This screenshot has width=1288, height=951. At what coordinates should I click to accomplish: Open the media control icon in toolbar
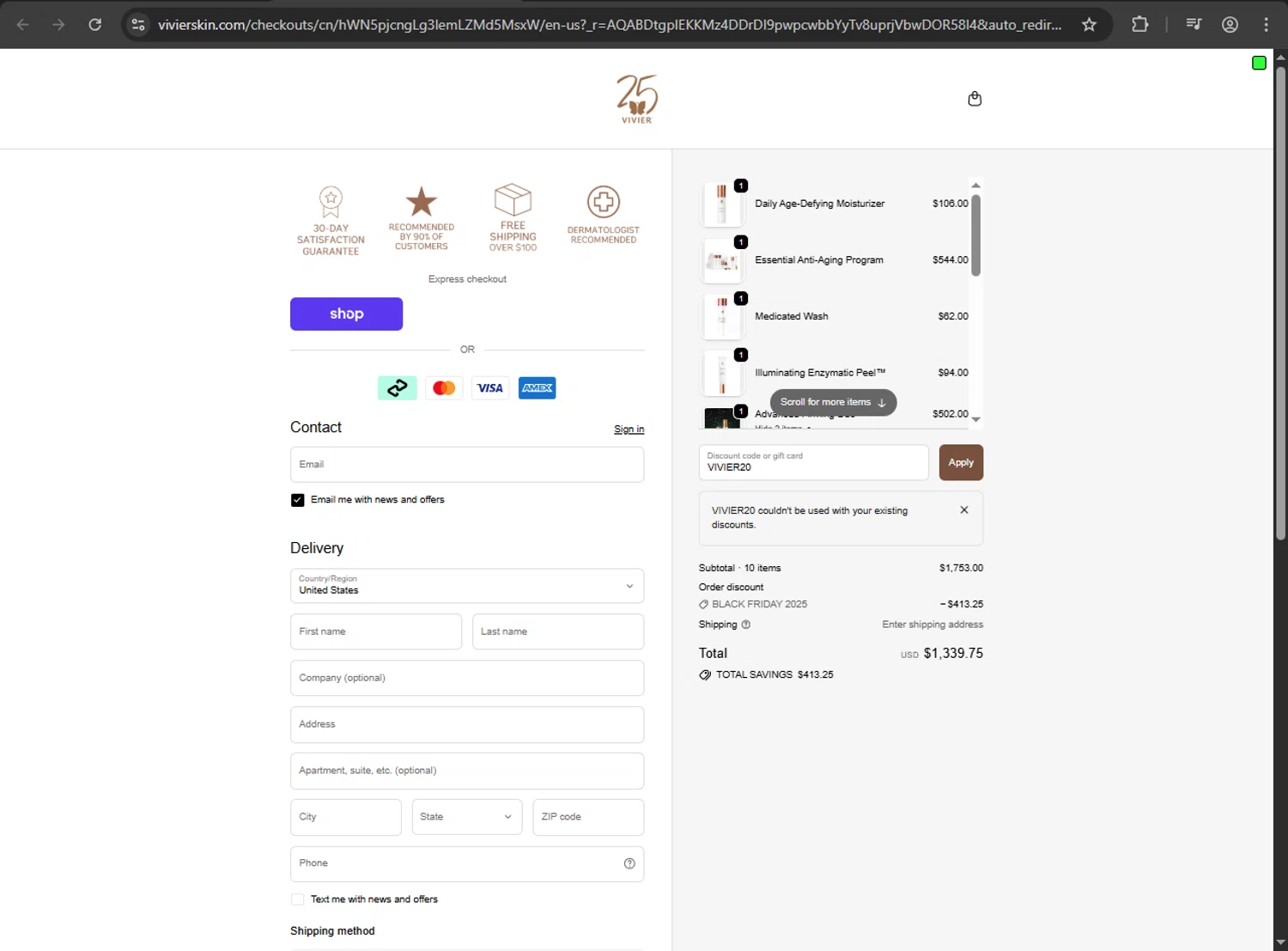tap(1194, 24)
